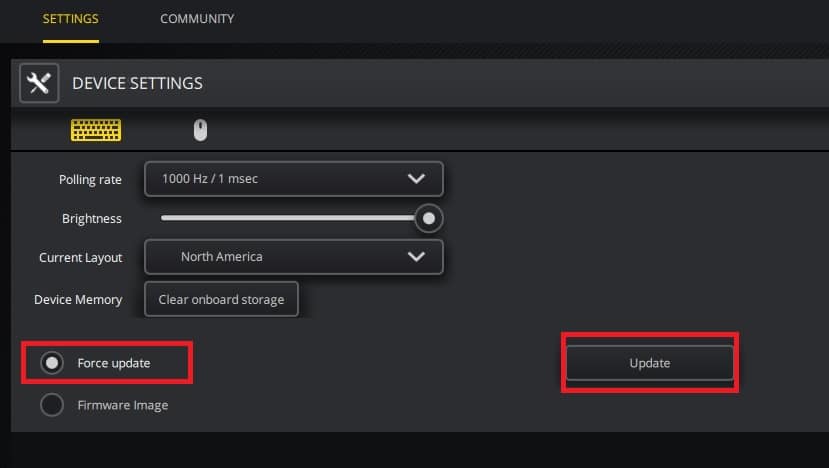Click the Firmware Image label text
Screen dimensions: 829x468
[123, 405]
